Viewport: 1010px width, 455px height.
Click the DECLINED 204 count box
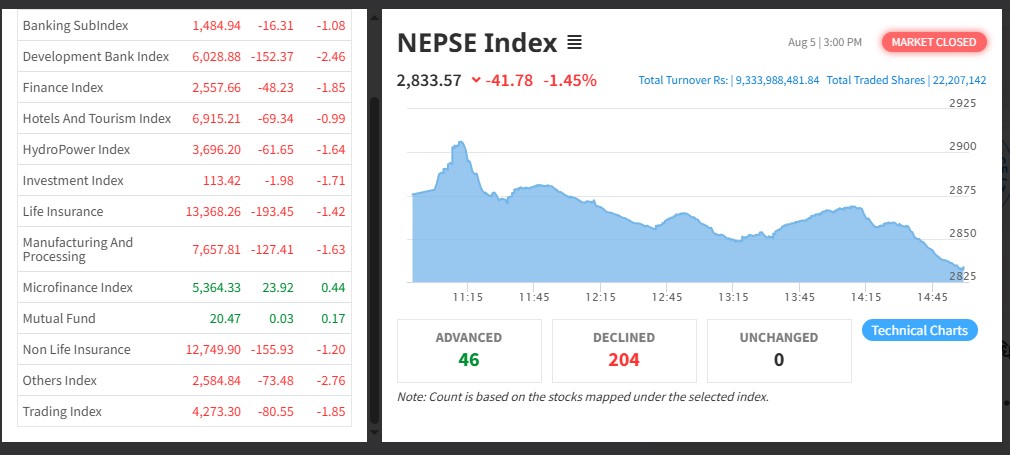(x=623, y=350)
